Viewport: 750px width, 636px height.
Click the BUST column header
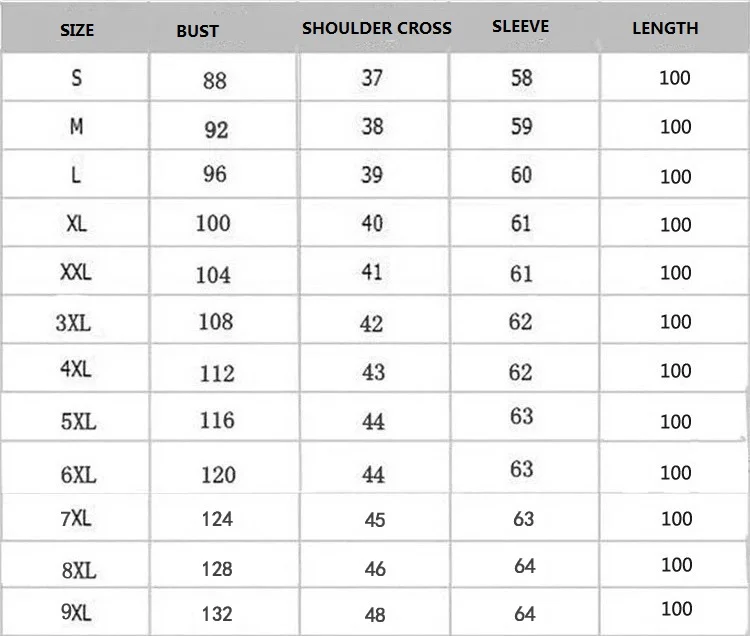[198, 31]
